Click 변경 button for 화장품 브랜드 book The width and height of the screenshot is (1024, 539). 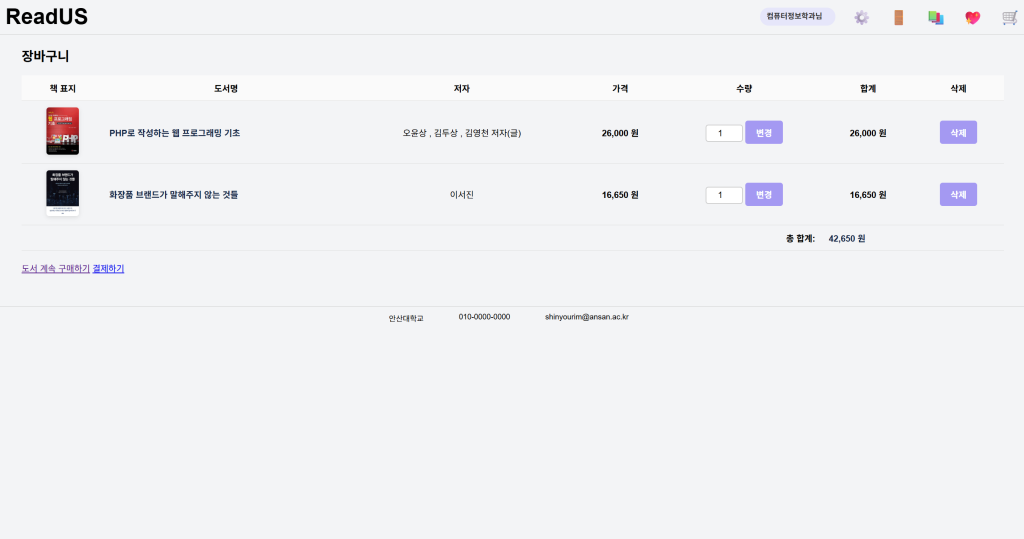point(764,195)
